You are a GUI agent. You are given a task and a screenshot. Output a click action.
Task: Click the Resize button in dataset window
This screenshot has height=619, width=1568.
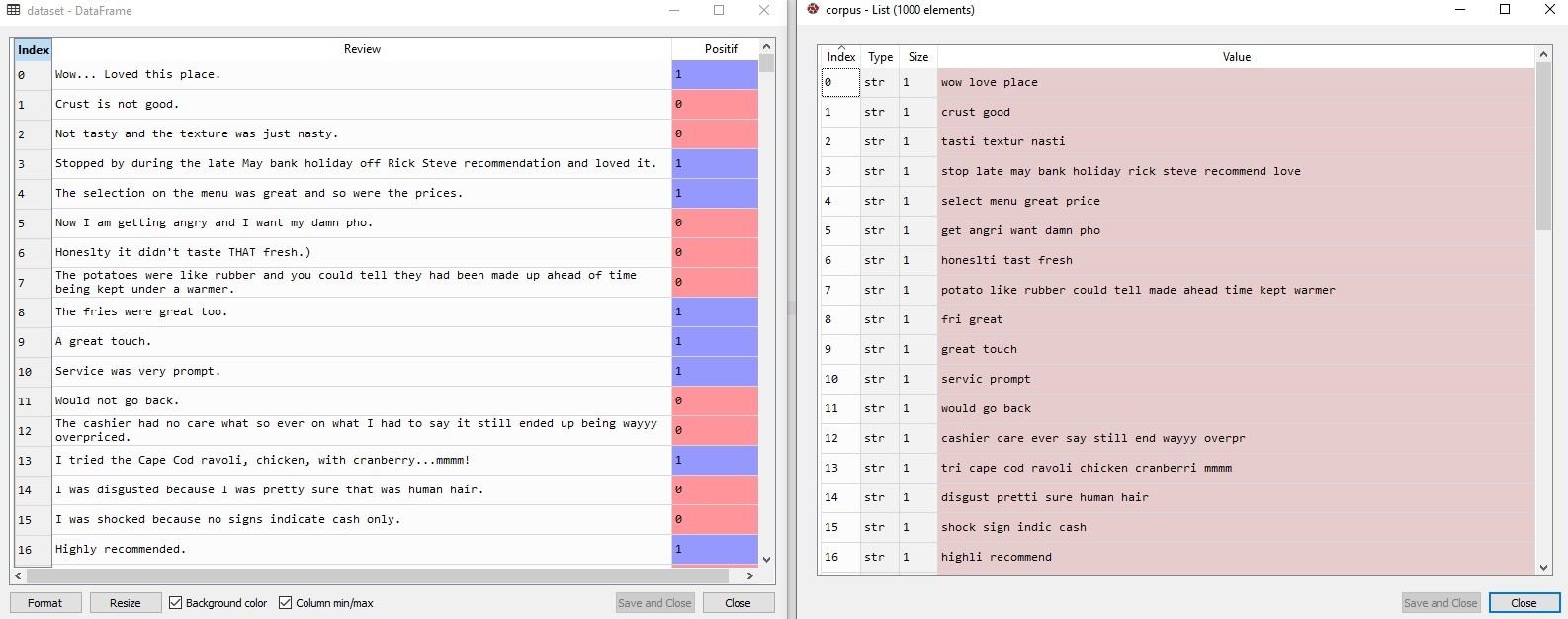(126, 603)
